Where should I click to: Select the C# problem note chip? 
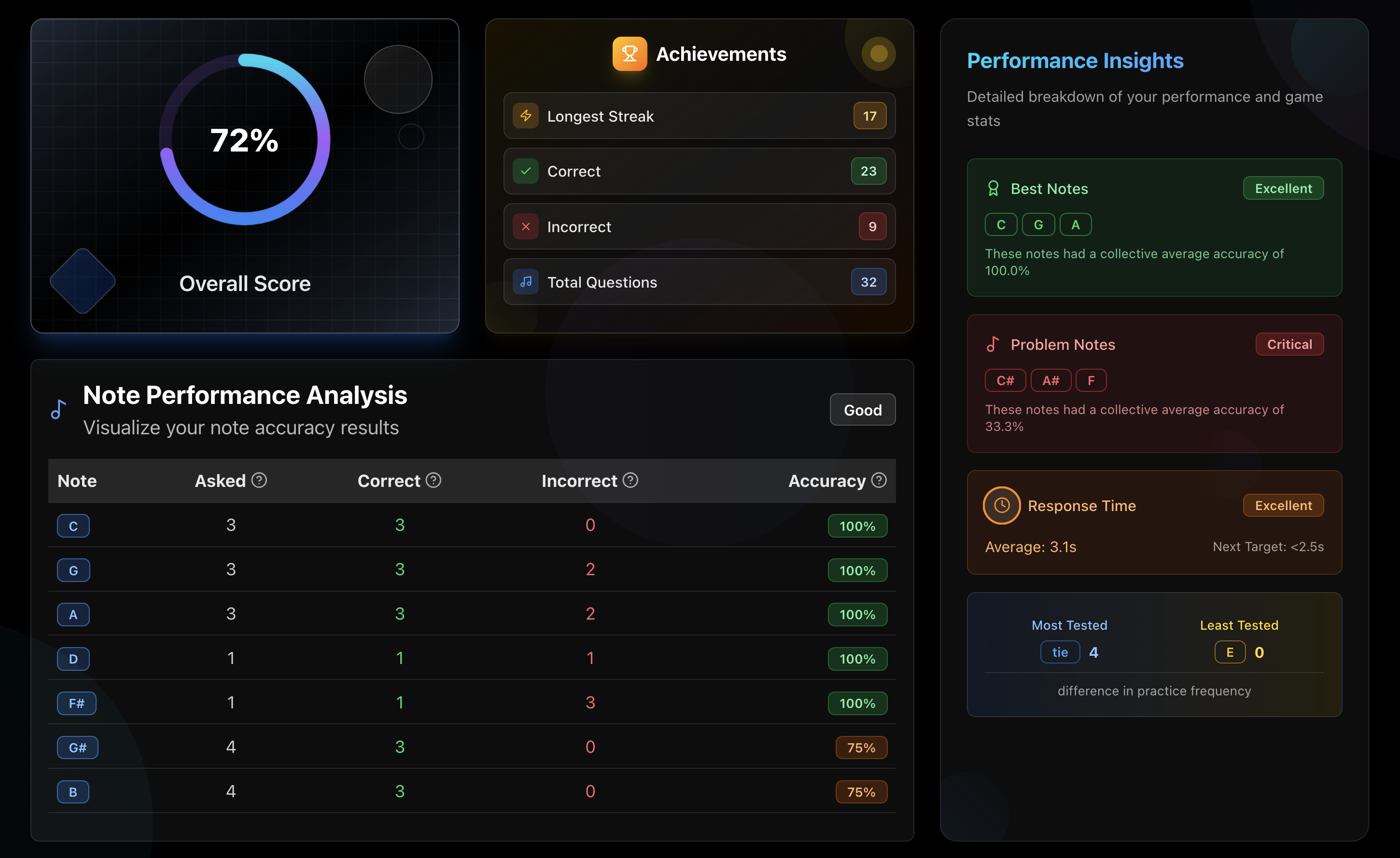click(1005, 380)
